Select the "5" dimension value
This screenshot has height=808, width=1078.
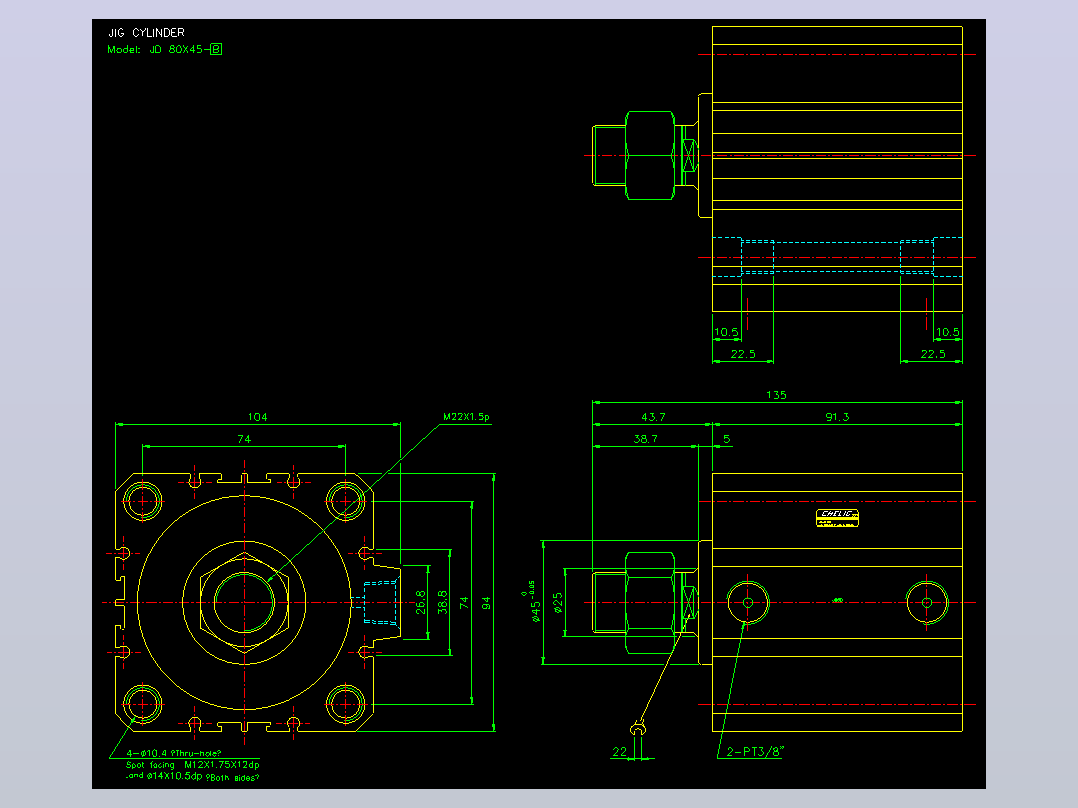(727, 439)
